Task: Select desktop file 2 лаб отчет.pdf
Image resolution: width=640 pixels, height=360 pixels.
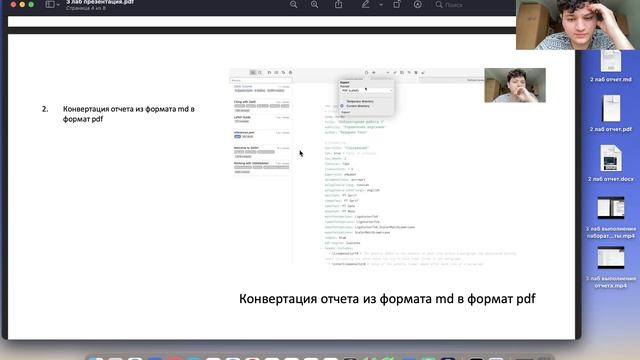Action: 611,113
